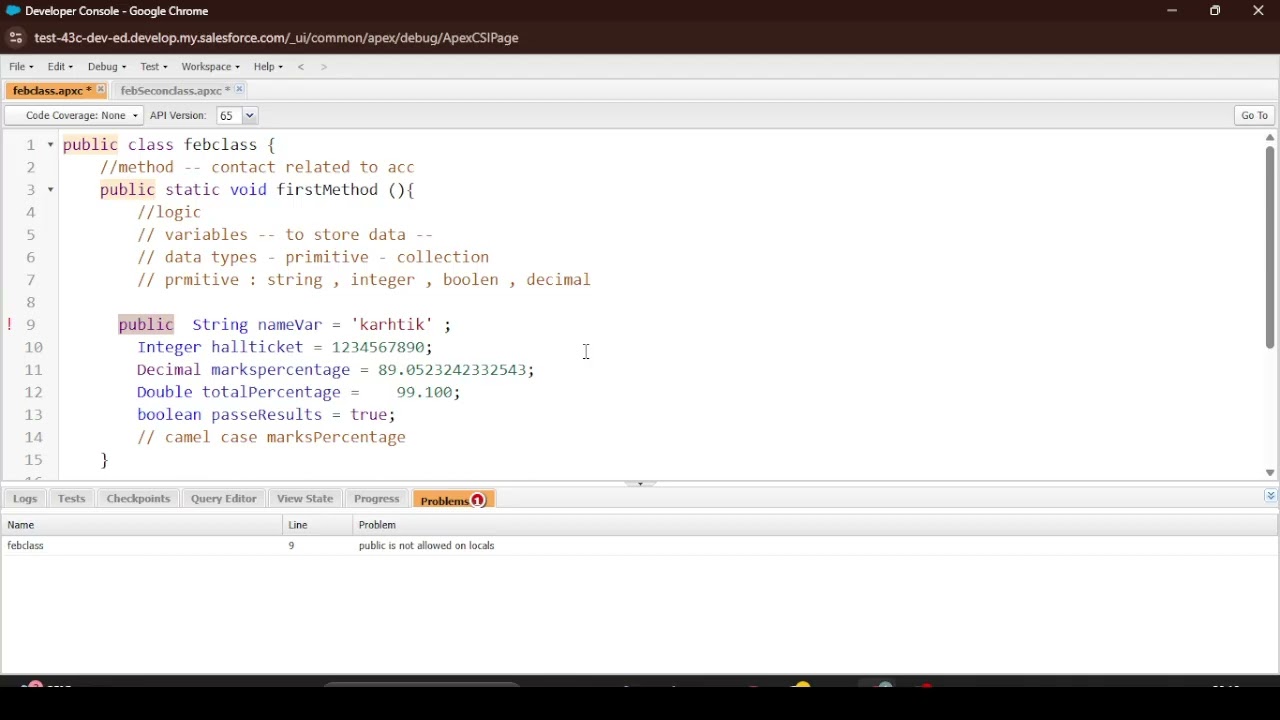This screenshot has height=720, width=1280.
Task: Sort problems by the Name column header
Action: coord(142,525)
